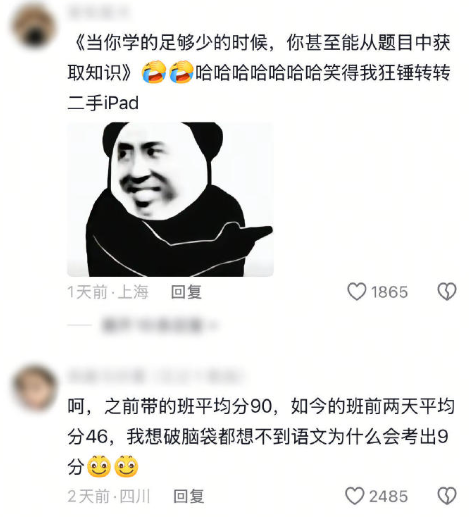469x517 pixels.
Task: Tap the 2485 like count
Action: (x=388, y=497)
